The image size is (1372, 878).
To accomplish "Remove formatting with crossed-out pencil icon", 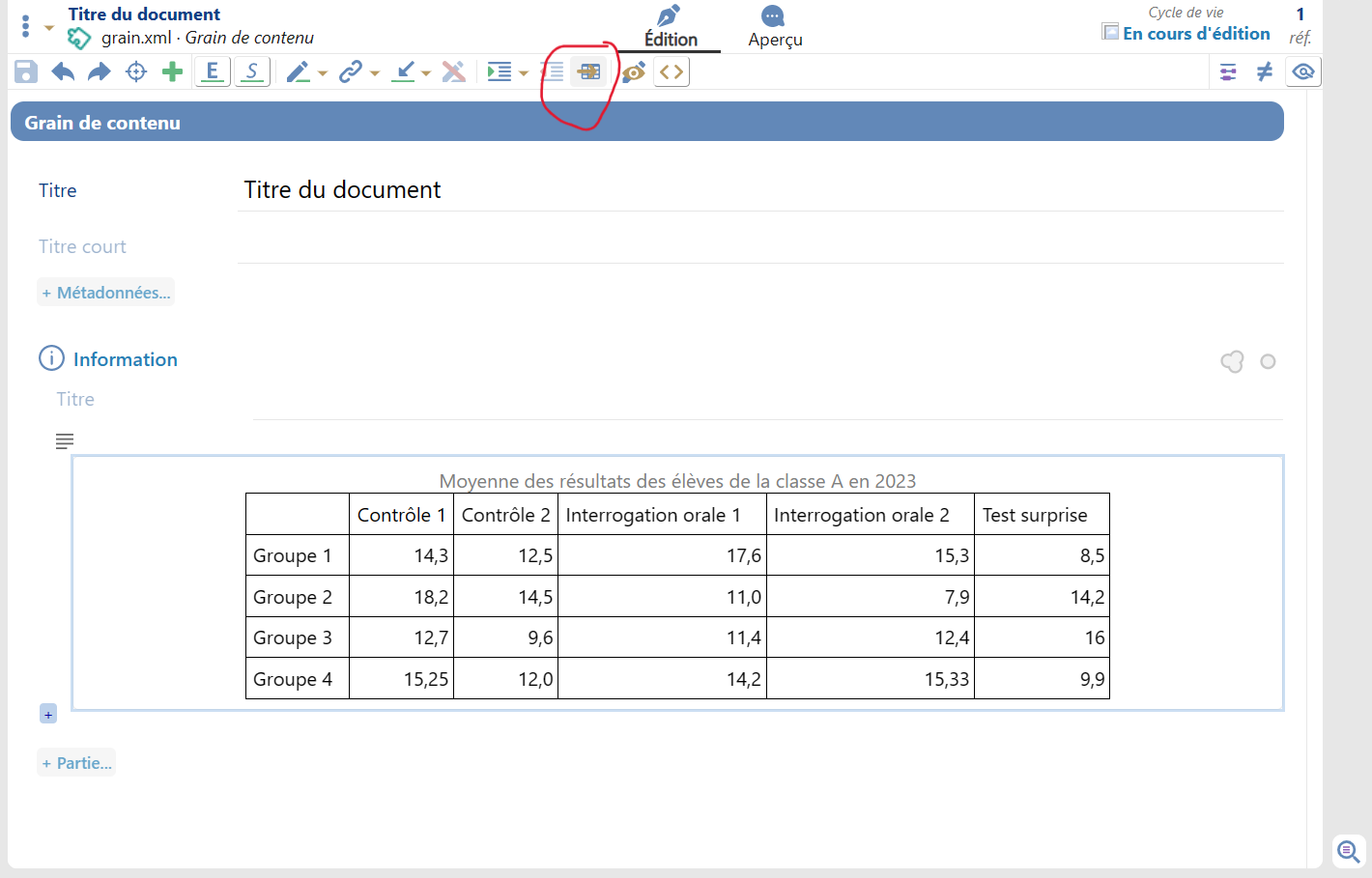I will (x=453, y=71).
